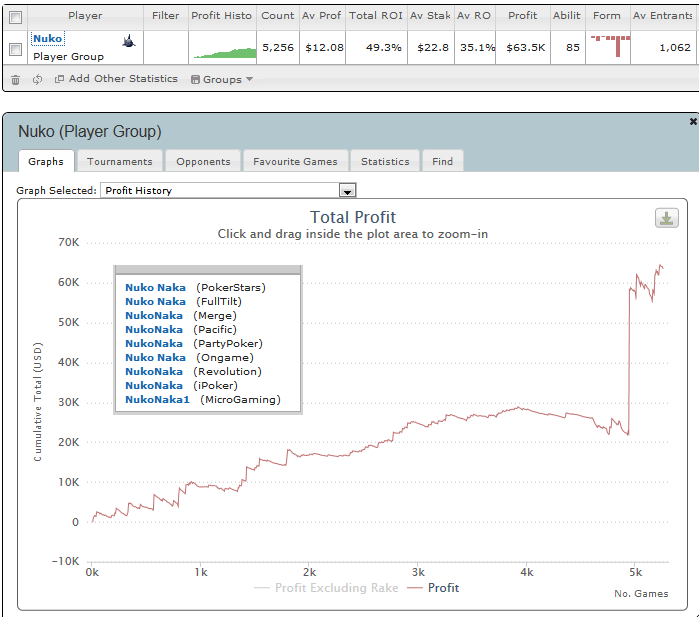Click the shark icon next to Nuko
699x617 pixels.
[129, 41]
